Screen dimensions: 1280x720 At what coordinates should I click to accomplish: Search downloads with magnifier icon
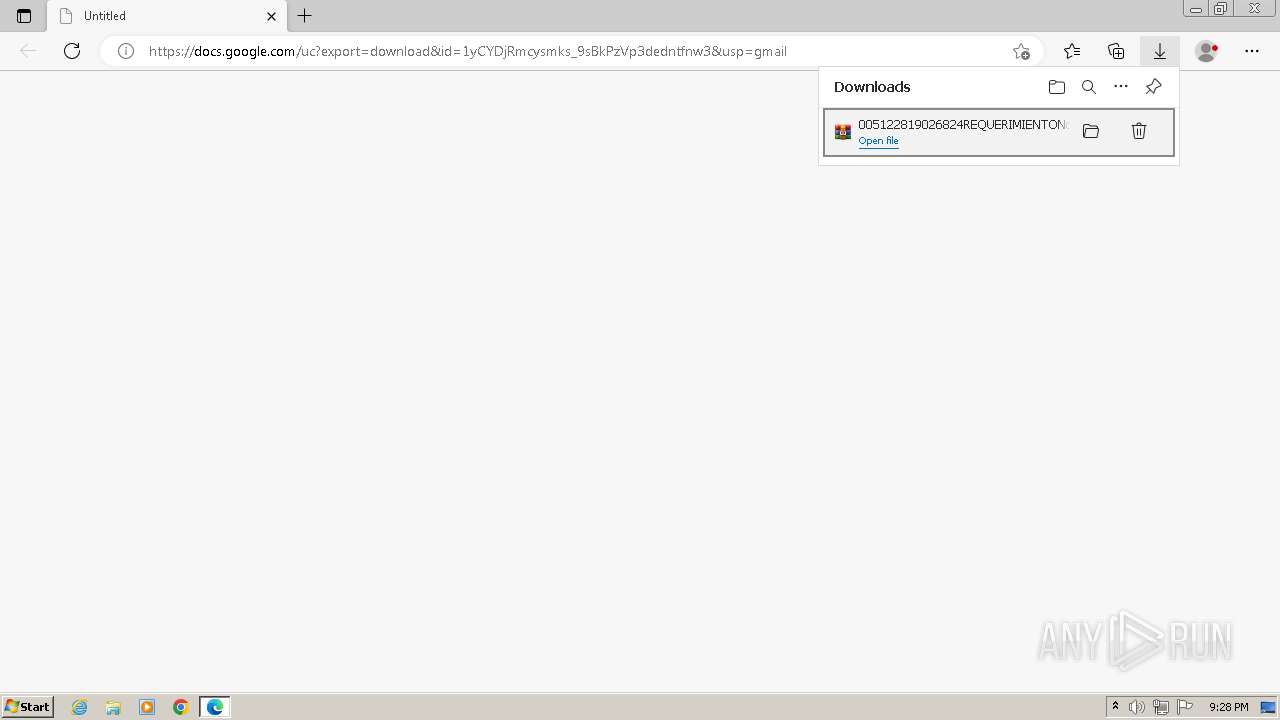tap(1089, 87)
